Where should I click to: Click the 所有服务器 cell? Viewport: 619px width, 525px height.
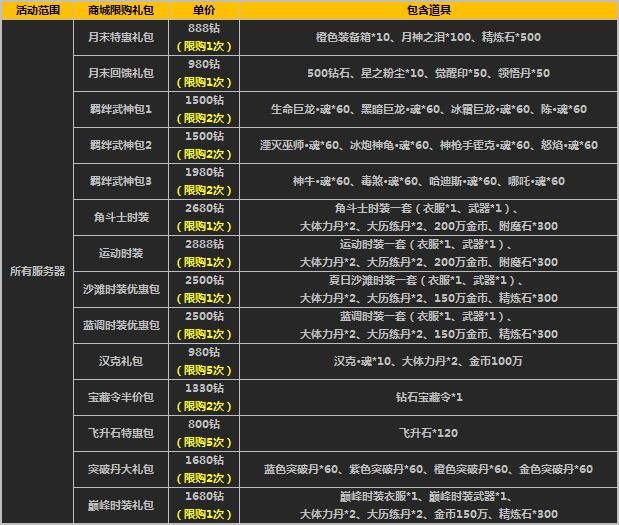tap(36, 271)
